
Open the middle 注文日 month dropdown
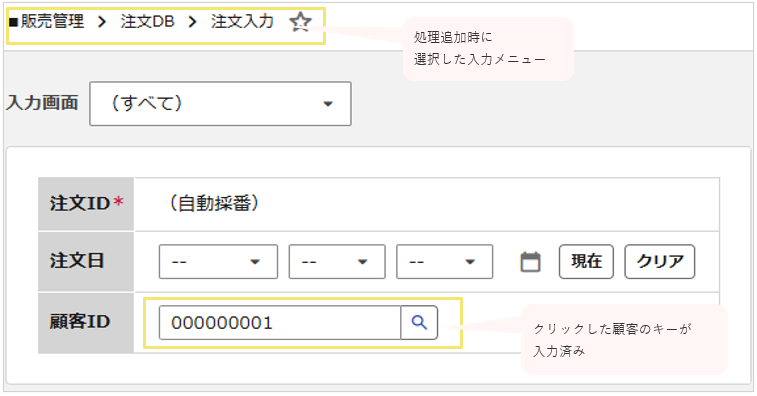pyautogui.click(x=337, y=262)
